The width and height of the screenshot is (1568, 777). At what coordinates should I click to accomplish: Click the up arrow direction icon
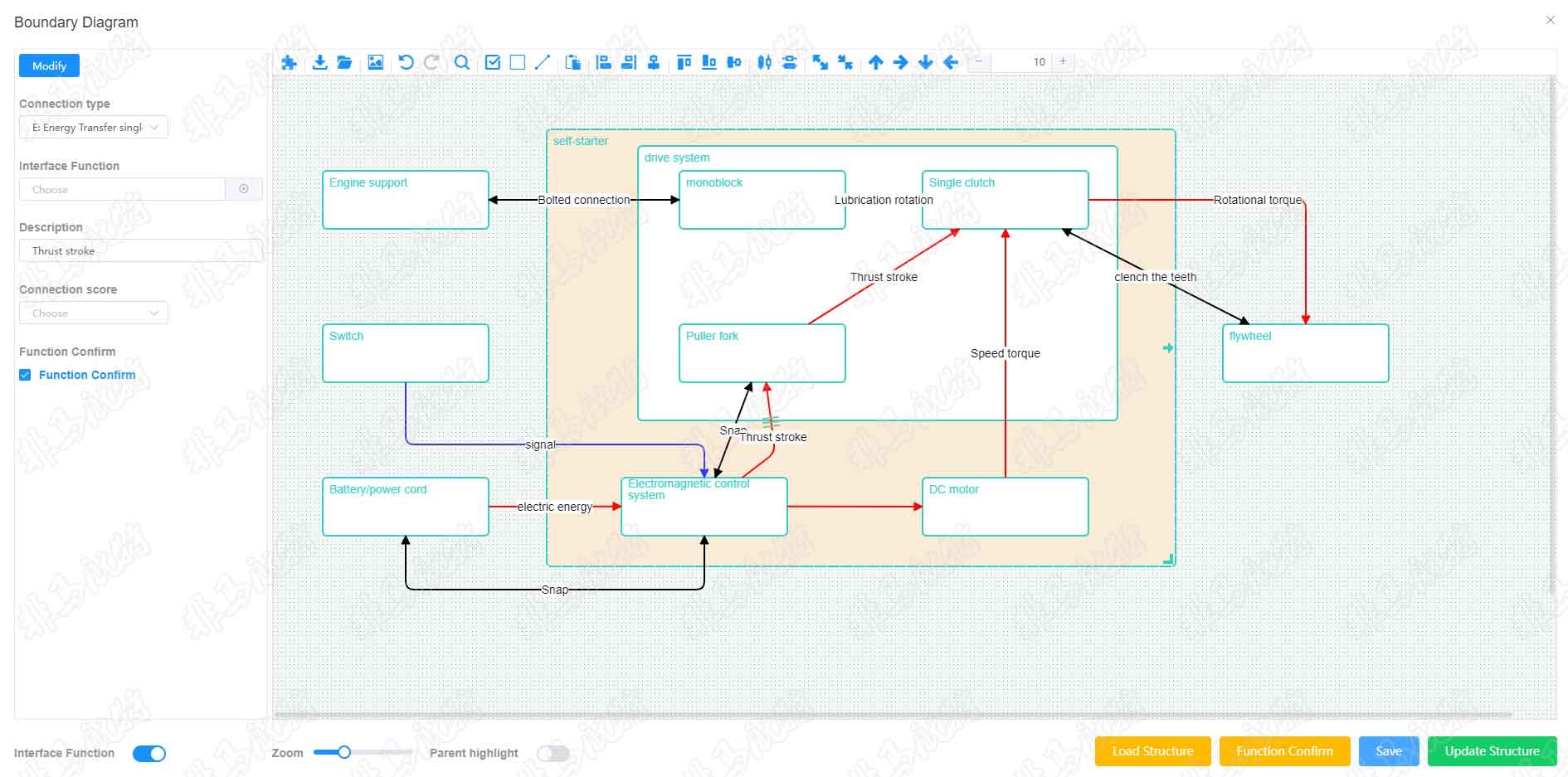coord(875,62)
